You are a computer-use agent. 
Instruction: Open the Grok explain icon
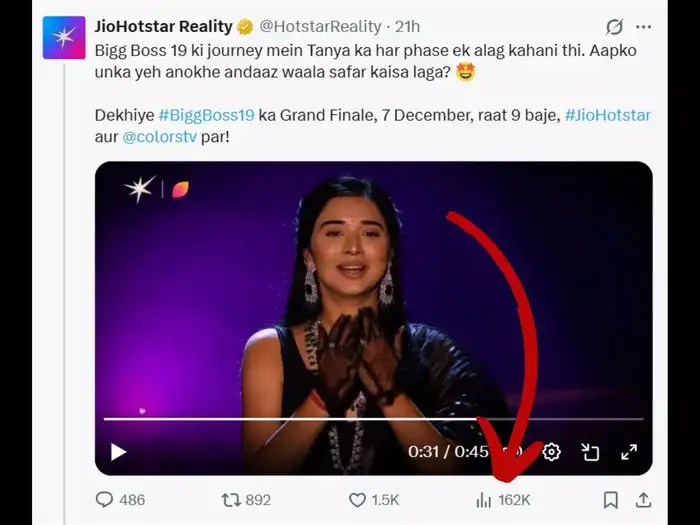pos(614,27)
